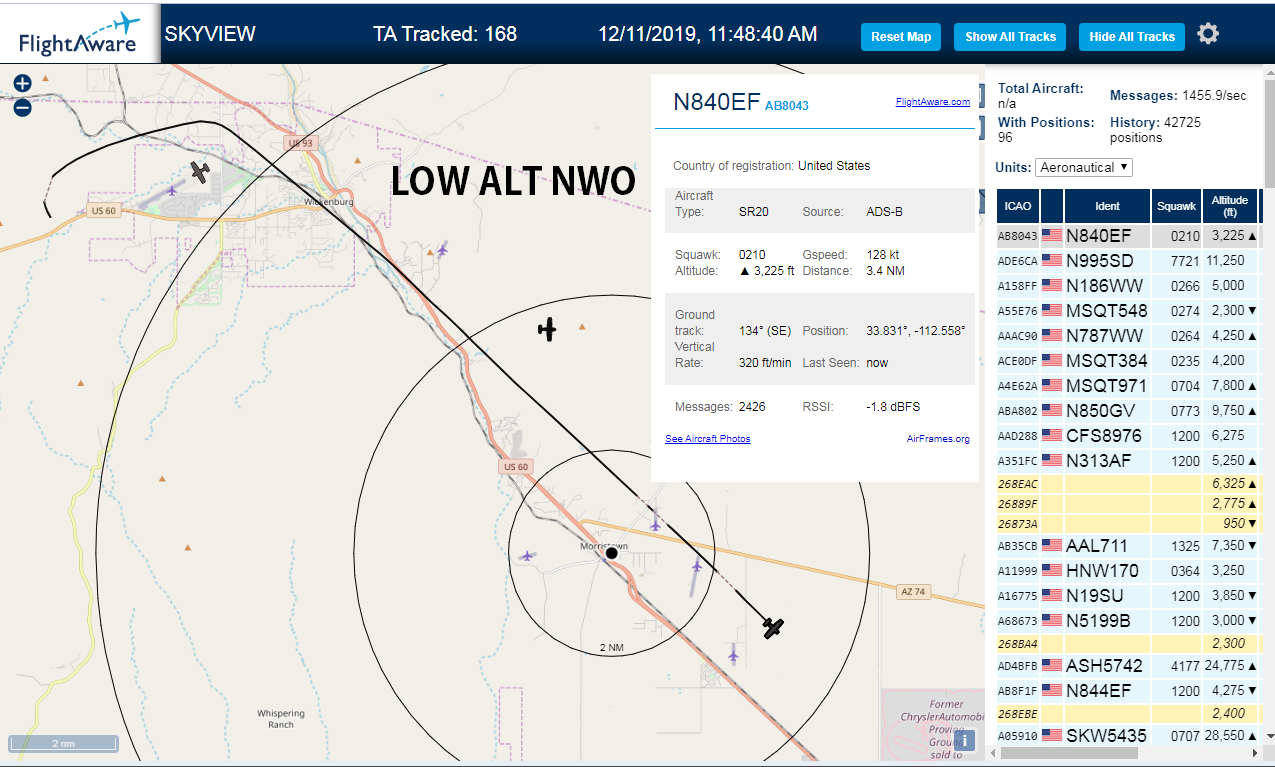Viewport: 1275px width, 767px height.
Task: Click the US flag in the N995SD row
Action: pos(1051,261)
